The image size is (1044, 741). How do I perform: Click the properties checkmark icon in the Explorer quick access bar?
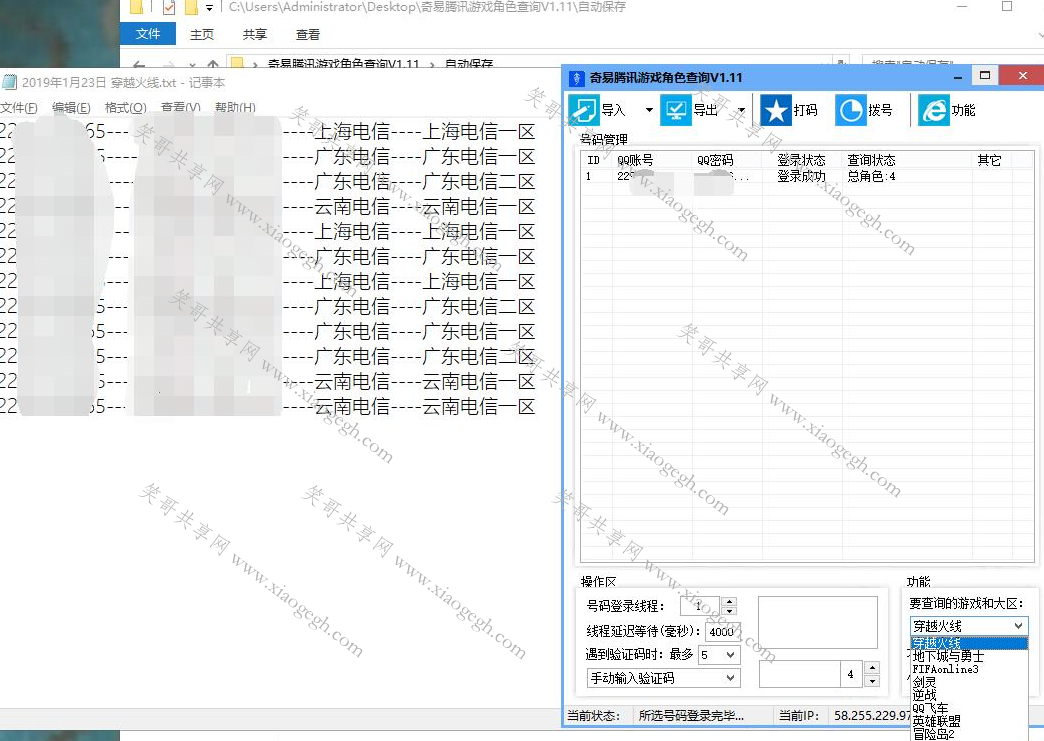pos(169,8)
